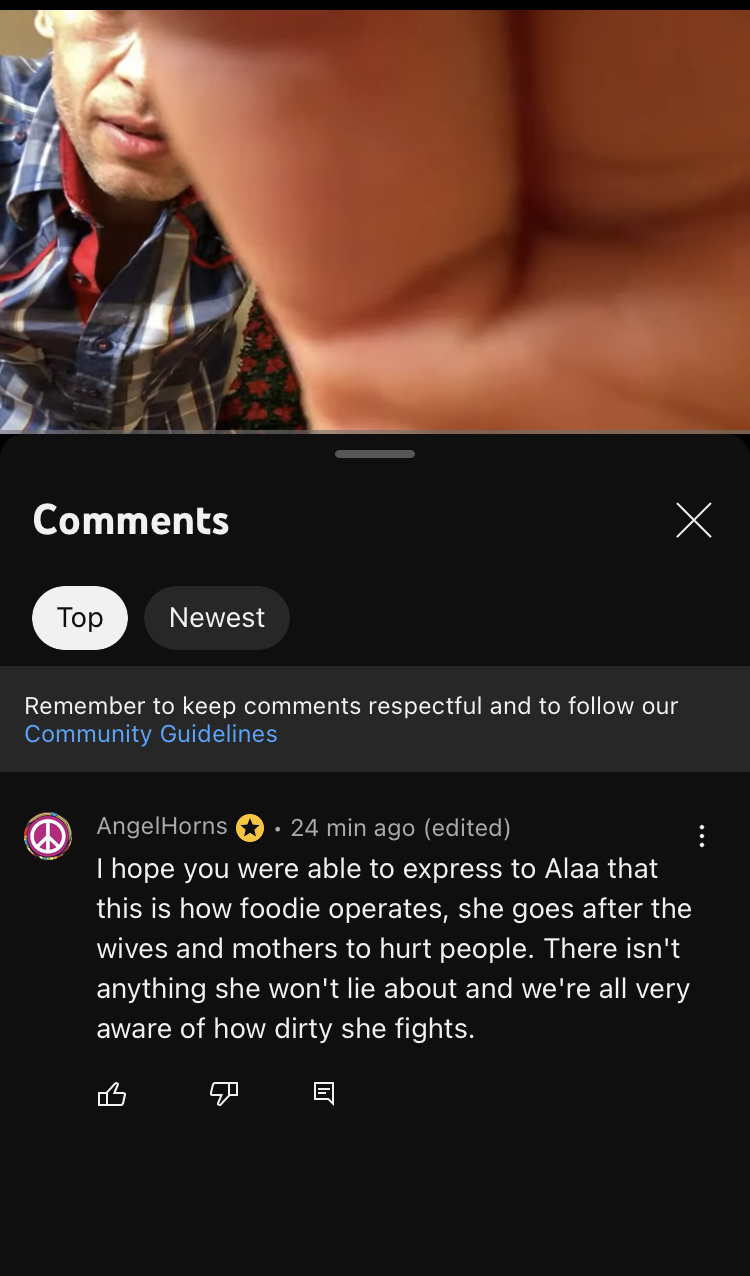
Task: Tap the comments sheet drag handle
Action: [x=375, y=454]
